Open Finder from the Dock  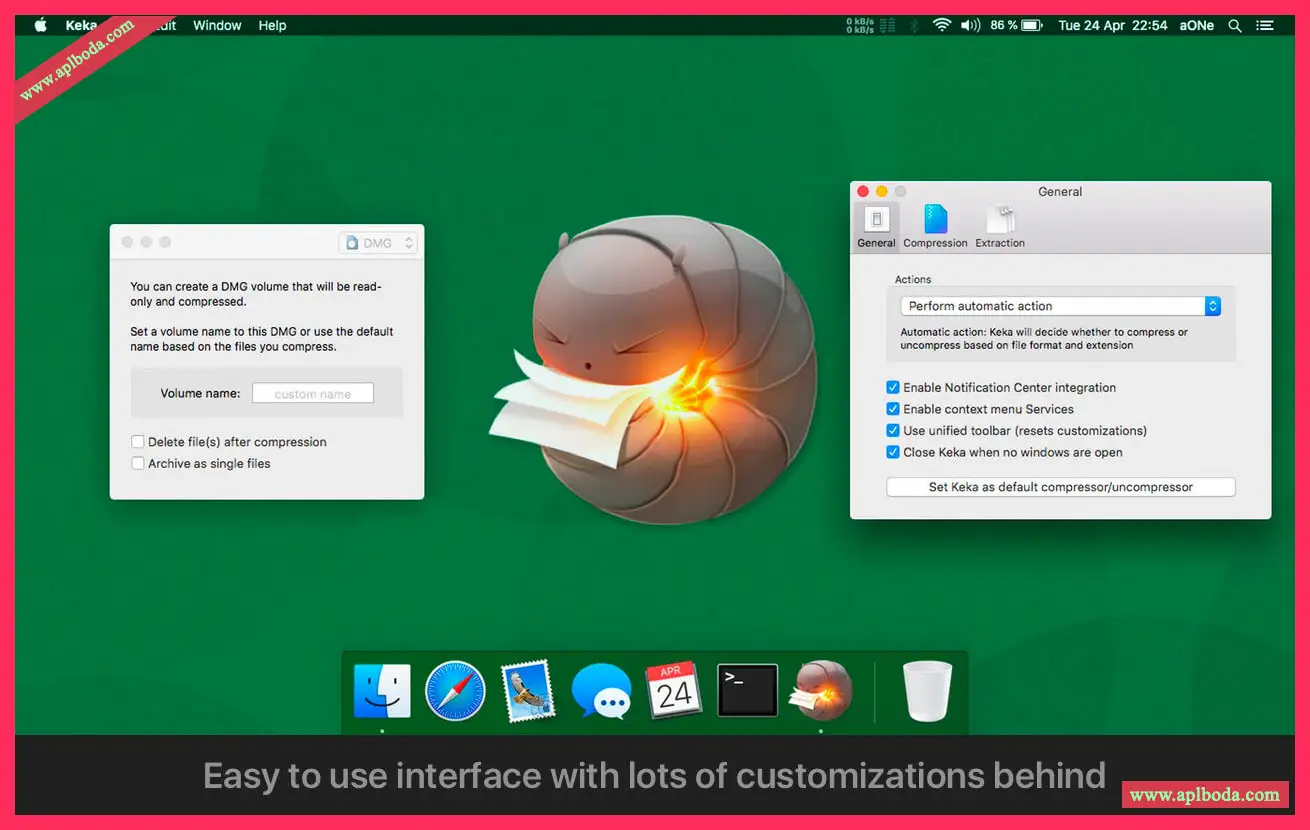click(x=382, y=691)
